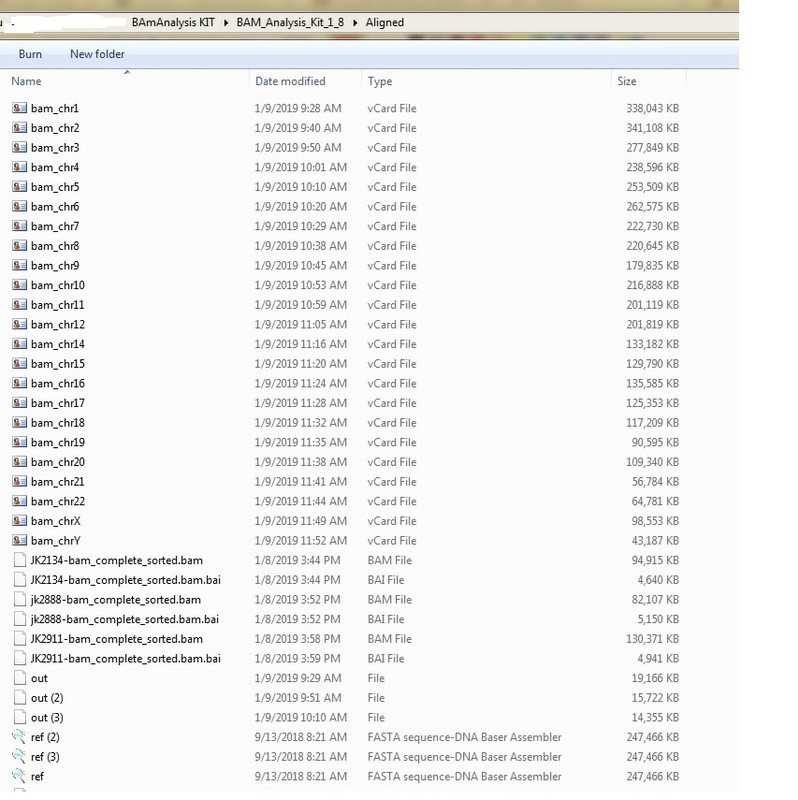798x800 pixels.
Task: Sort by Name column header
Action: point(26,81)
